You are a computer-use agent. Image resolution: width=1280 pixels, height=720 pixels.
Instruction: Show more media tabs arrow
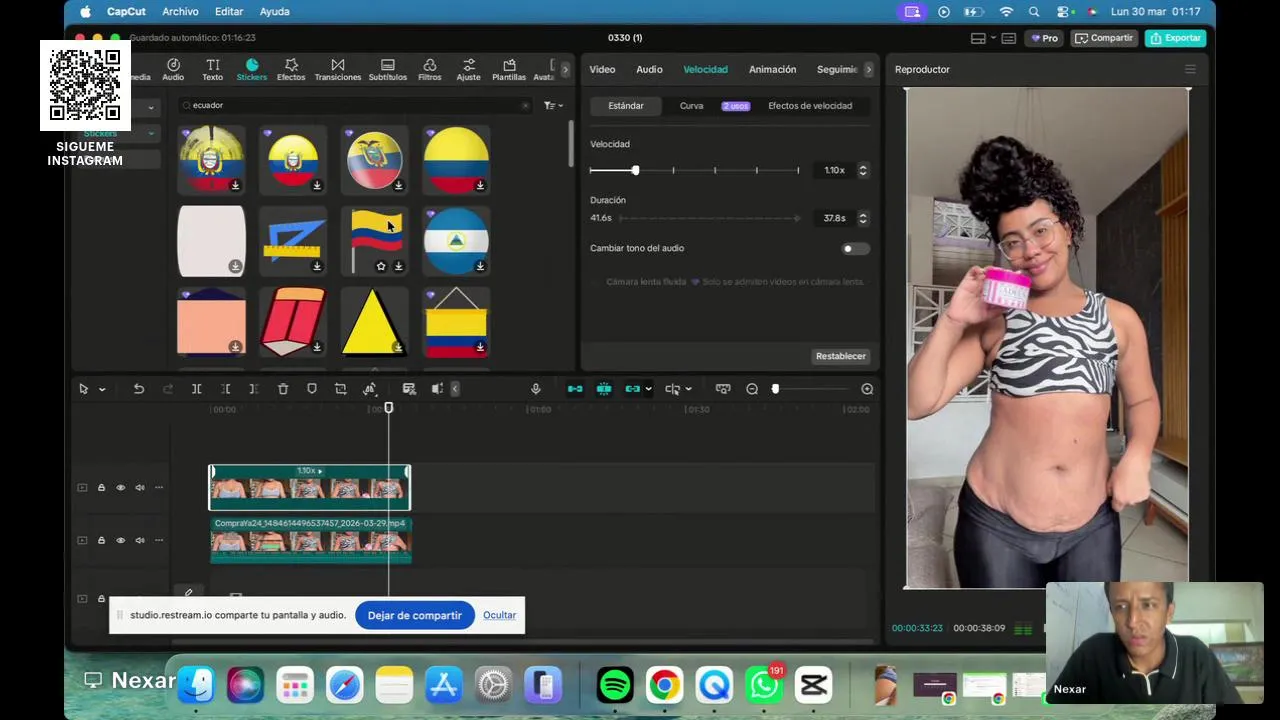(x=565, y=69)
